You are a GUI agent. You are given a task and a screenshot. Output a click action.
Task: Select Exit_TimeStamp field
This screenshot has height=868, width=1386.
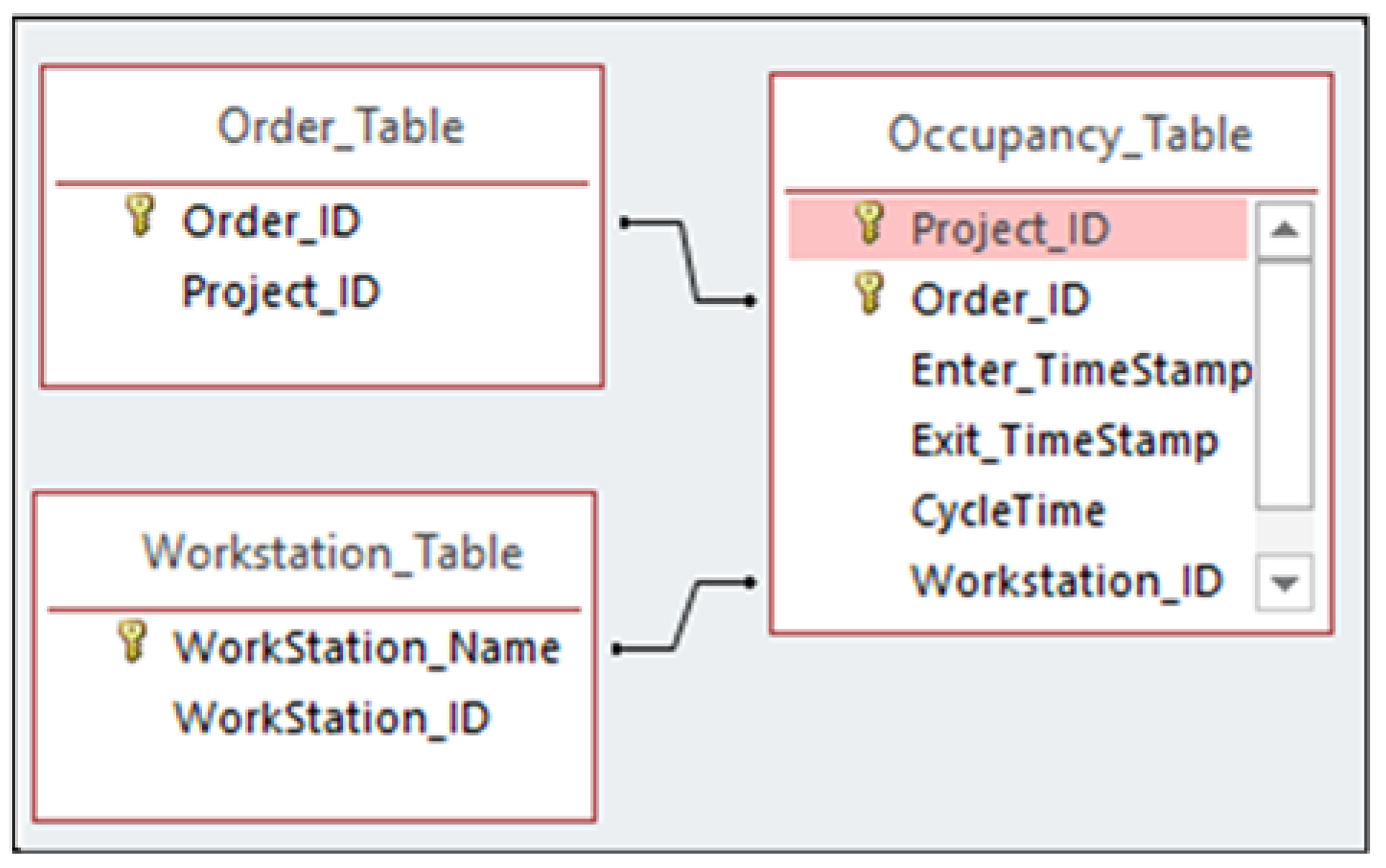pos(1064,440)
